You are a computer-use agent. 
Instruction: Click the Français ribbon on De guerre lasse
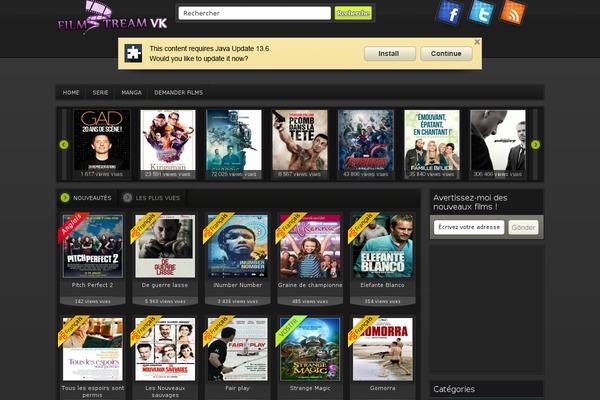[x=145, y=226]
